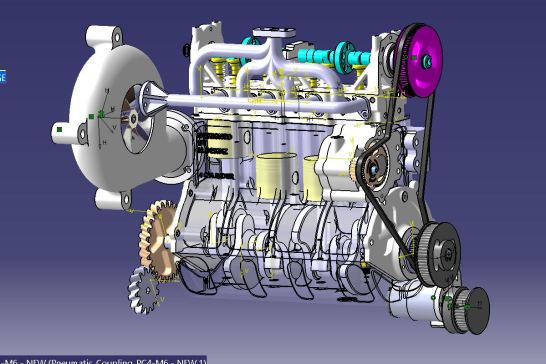Click the belt tensioner idler pulley
This screenshot has height=364, width=546.
373,168
